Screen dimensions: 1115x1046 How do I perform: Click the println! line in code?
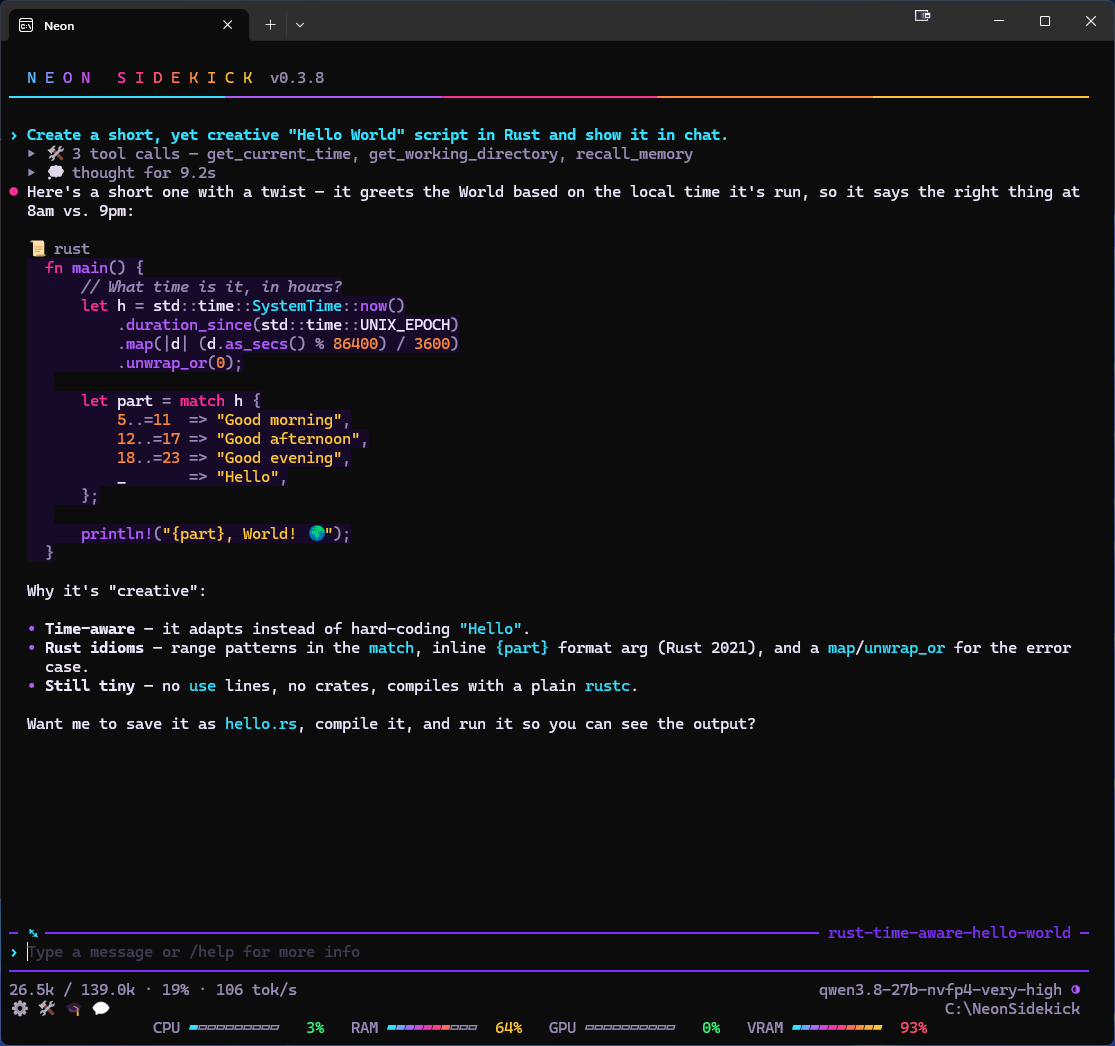coord(215,533)
